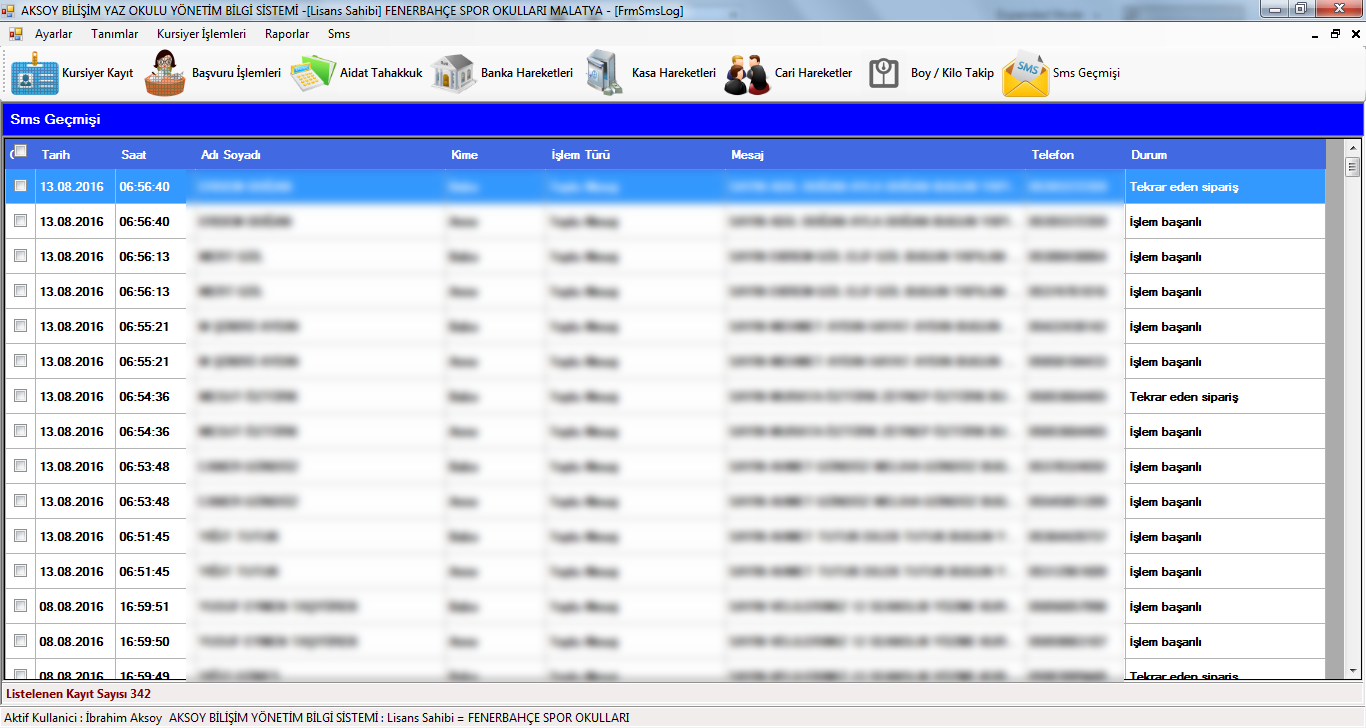Image resolution: width=1366 pixels, height=728 pixels.
Task: Open Başvuru İşlemleri person icon
Action: [x=165, y=73]
